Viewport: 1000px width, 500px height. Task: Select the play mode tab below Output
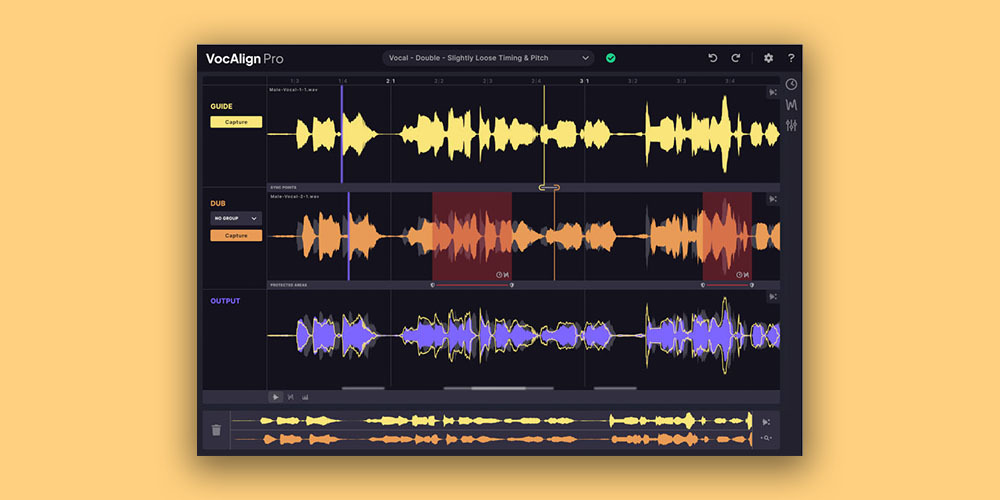point(276,397)
